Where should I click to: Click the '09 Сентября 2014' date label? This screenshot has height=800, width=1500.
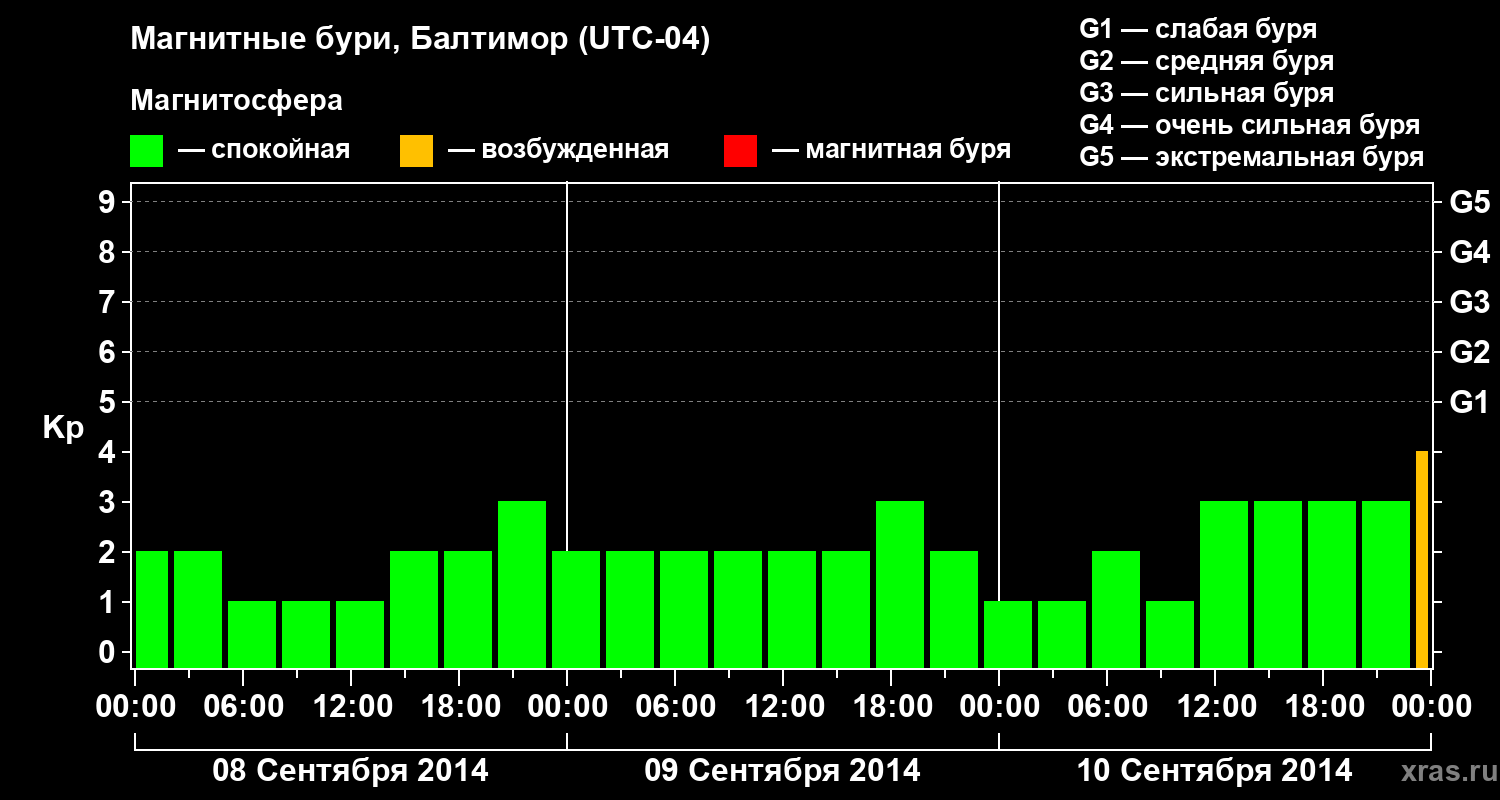(782, 771)
